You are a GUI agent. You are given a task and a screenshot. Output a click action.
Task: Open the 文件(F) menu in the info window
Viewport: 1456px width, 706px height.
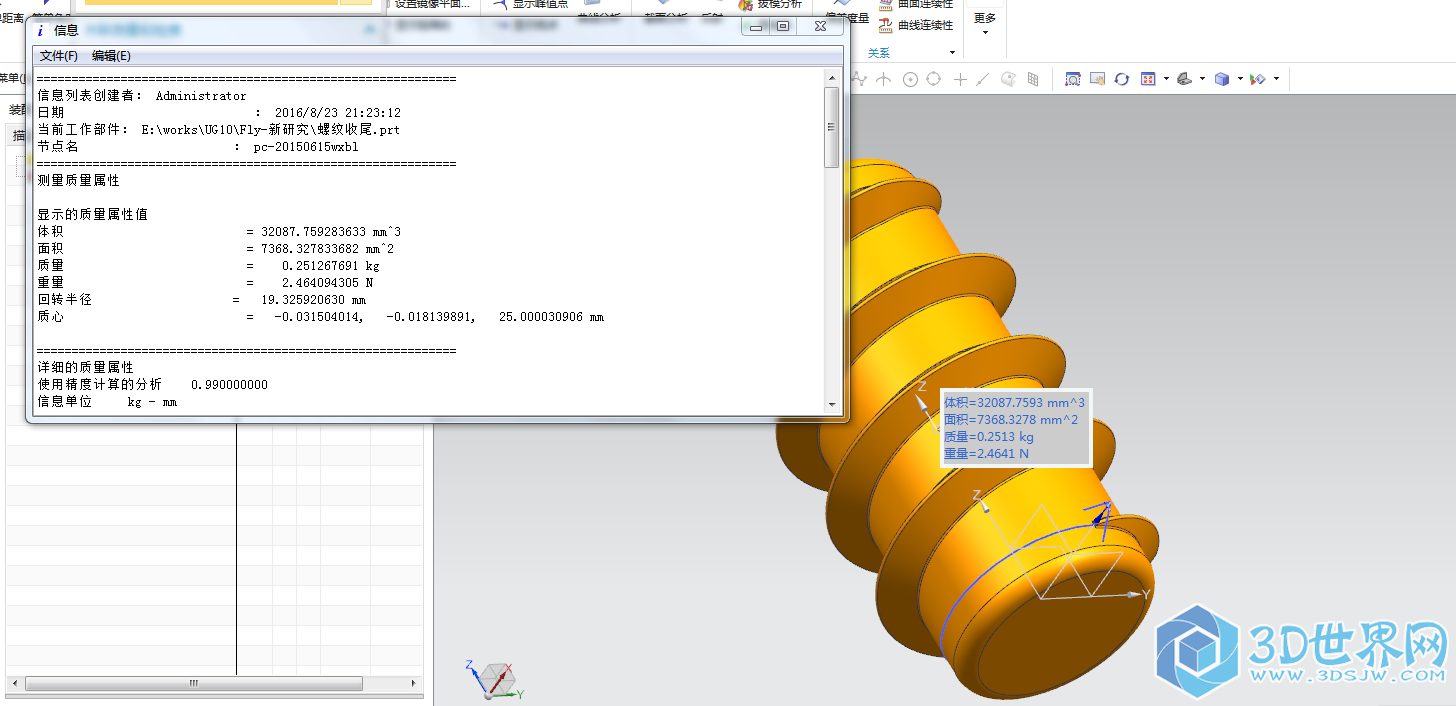[58, 56]
